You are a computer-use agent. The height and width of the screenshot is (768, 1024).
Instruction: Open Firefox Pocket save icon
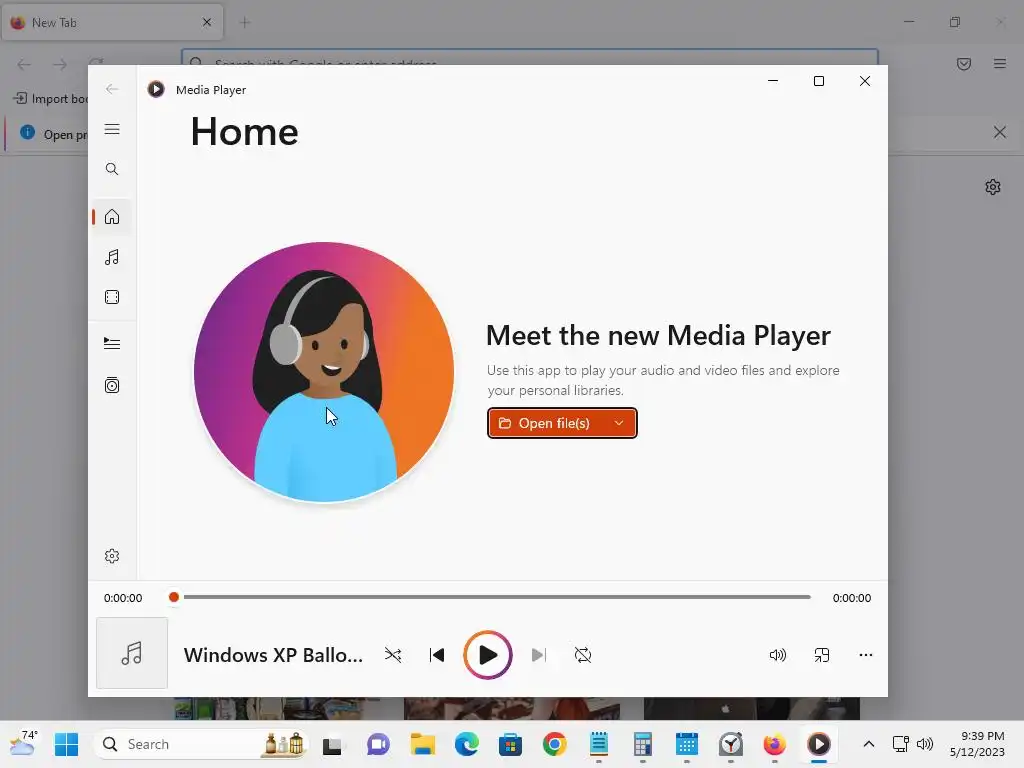964,64
